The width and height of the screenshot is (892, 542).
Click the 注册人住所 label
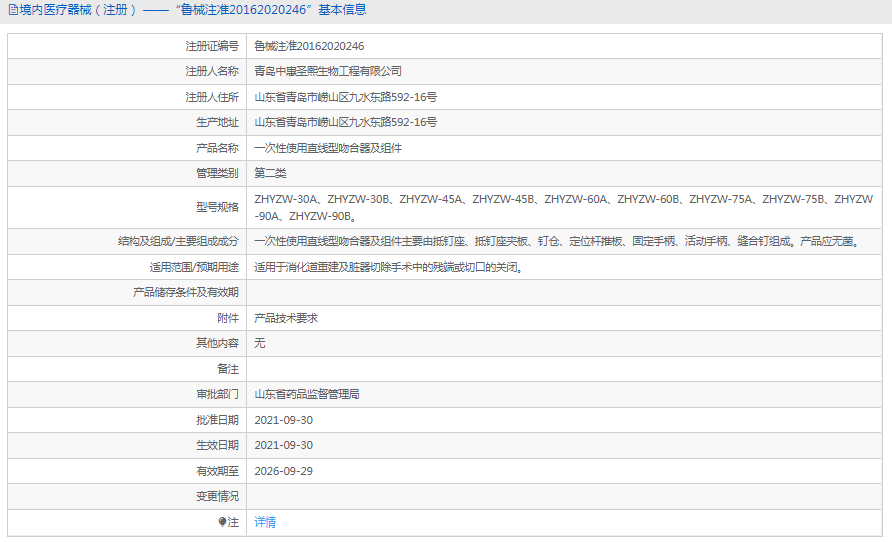212,97
